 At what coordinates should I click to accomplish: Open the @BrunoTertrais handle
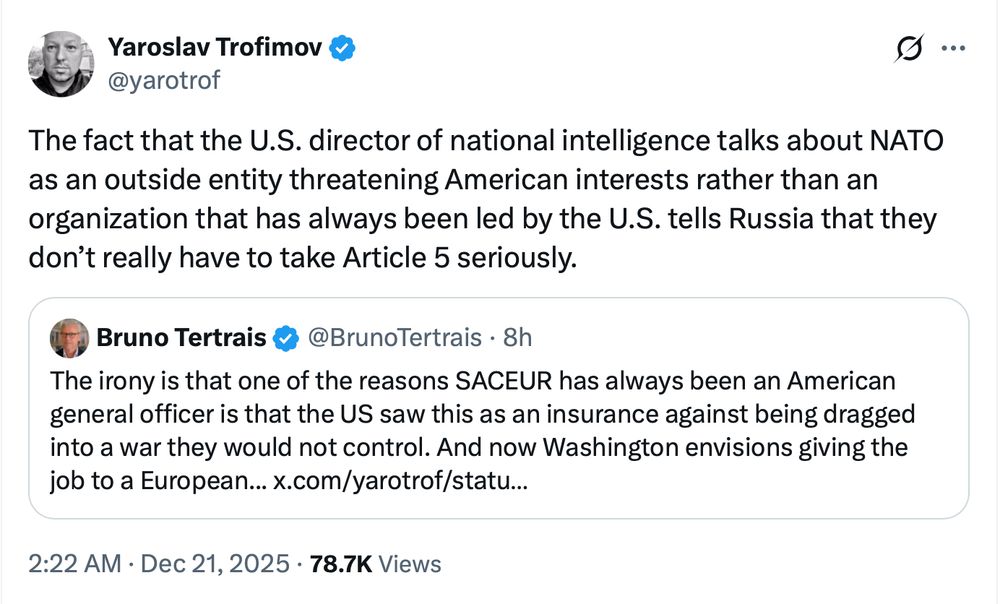pos(391,339)
